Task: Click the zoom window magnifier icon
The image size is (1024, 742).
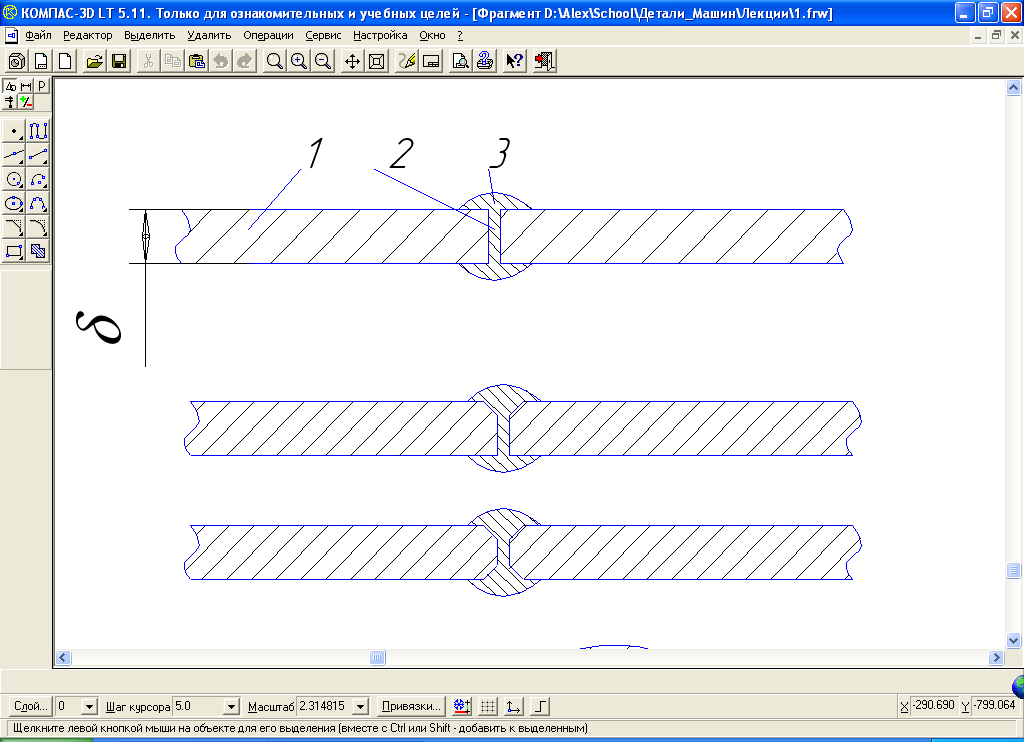Action: click(275, 61)
